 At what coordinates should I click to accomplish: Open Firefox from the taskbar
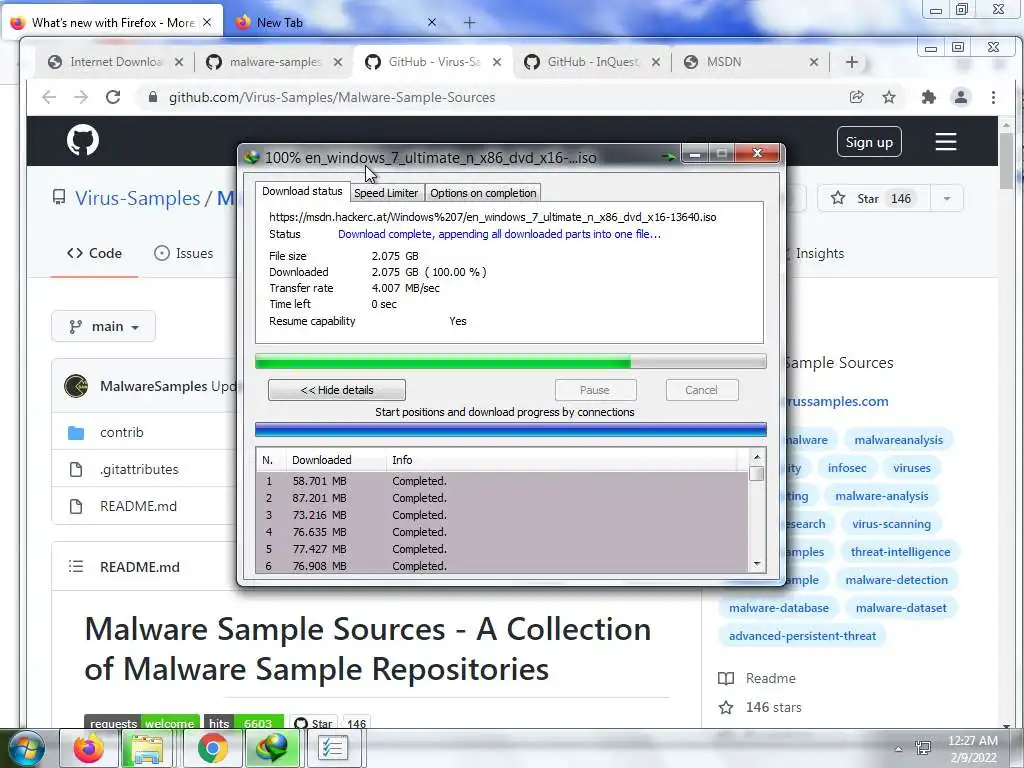[88, 748]
